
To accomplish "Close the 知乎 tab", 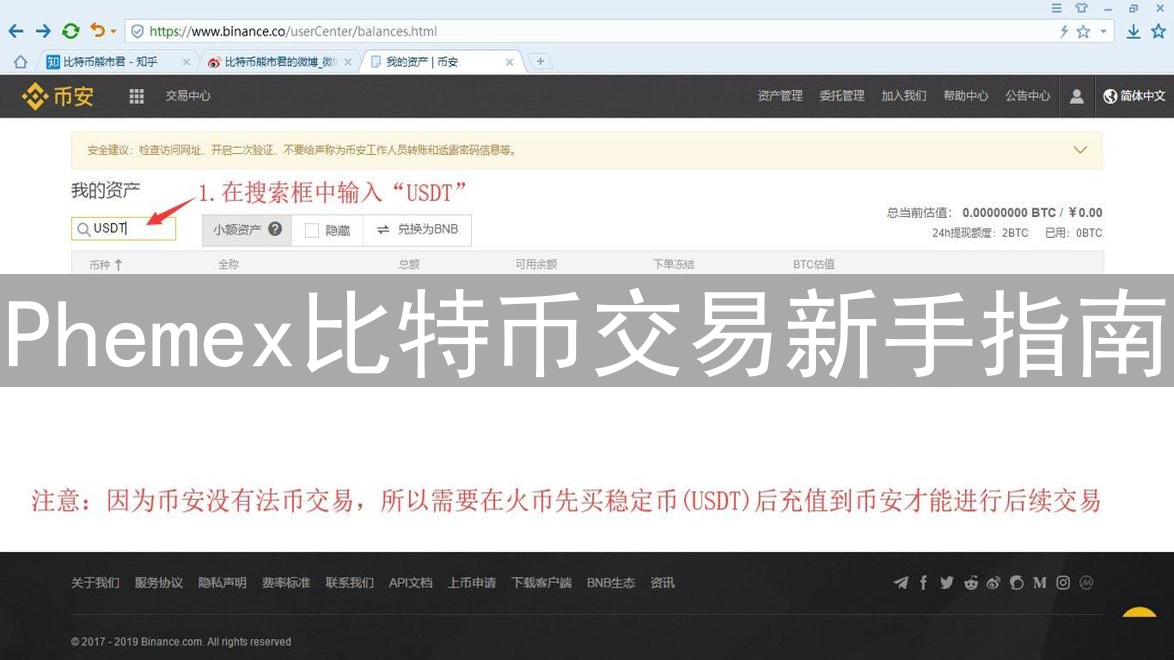I will tap(186, 62).
